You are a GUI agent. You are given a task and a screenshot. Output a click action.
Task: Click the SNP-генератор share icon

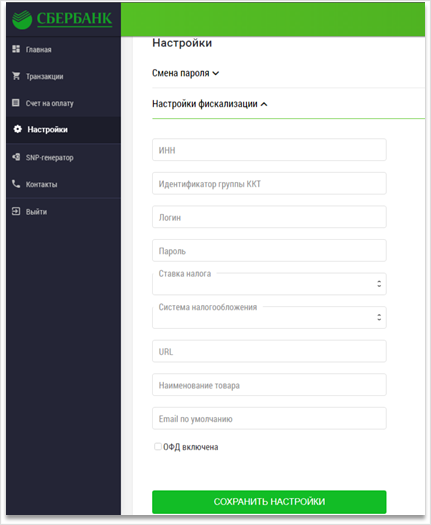16,157
